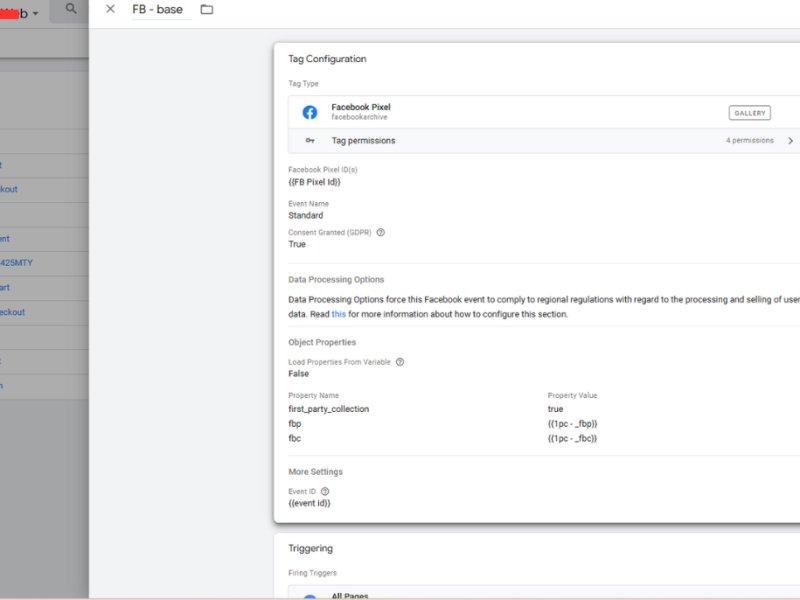Click the Firing Triggers label
This screenshot has height=600, width=800.
(312, 573)
